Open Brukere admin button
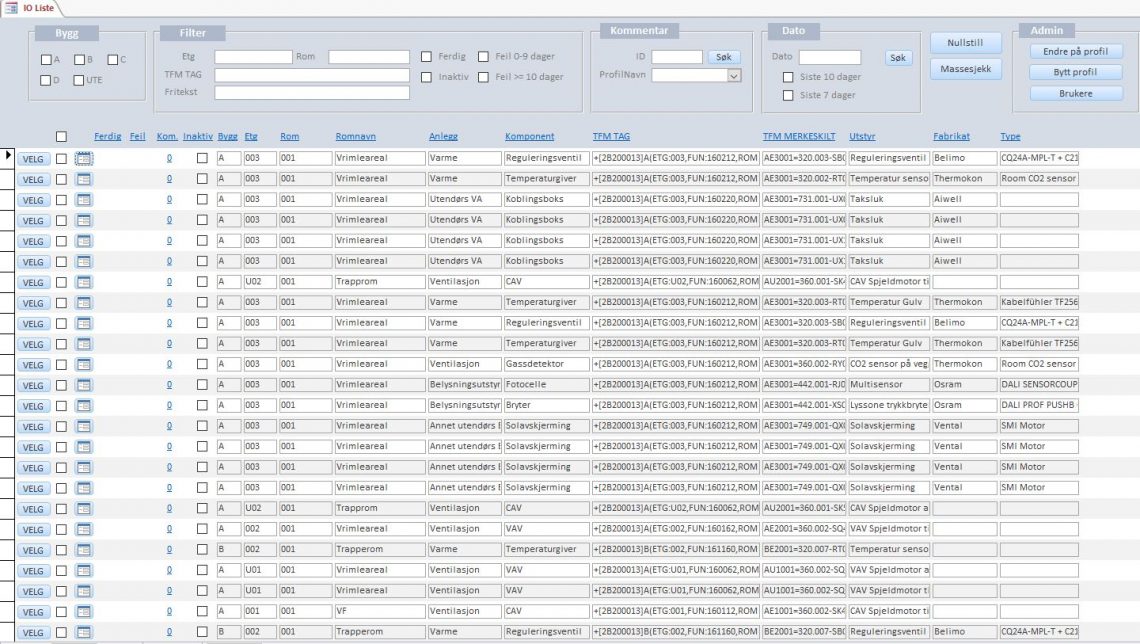 (x=1075, y=93)
